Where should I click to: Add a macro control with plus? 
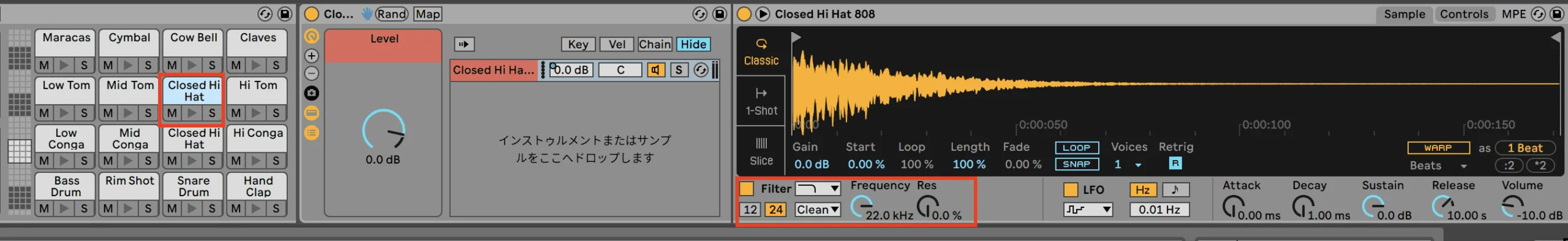coord(312,56)
